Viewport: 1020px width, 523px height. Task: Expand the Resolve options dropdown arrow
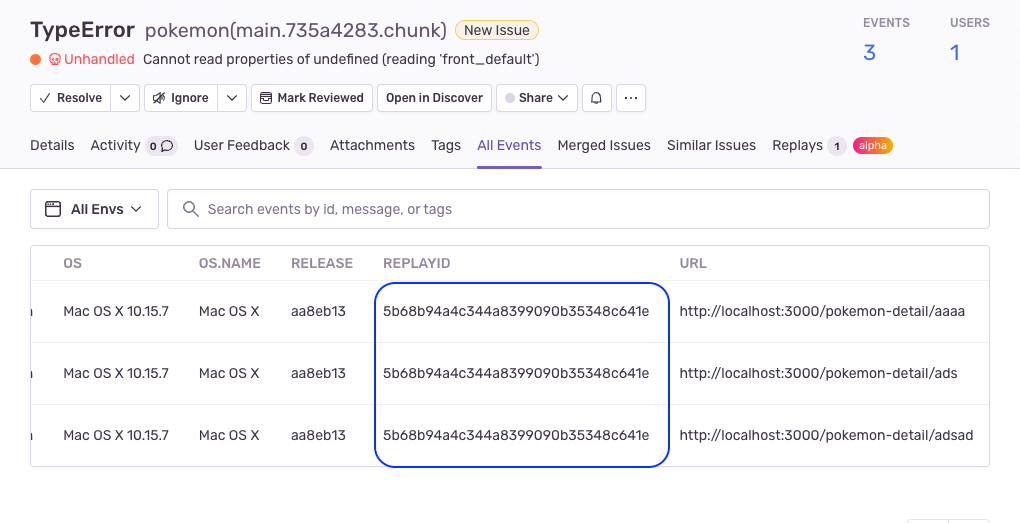(125, 98)
